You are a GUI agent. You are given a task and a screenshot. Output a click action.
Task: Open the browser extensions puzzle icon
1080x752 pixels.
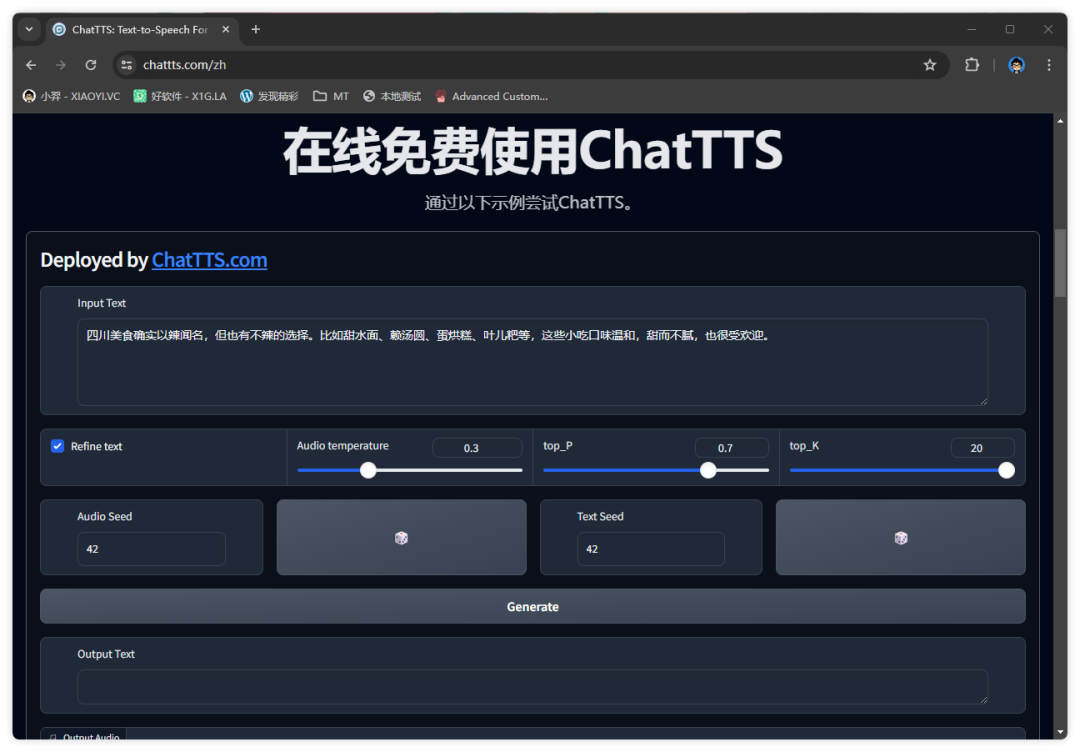tap(971, 65)
